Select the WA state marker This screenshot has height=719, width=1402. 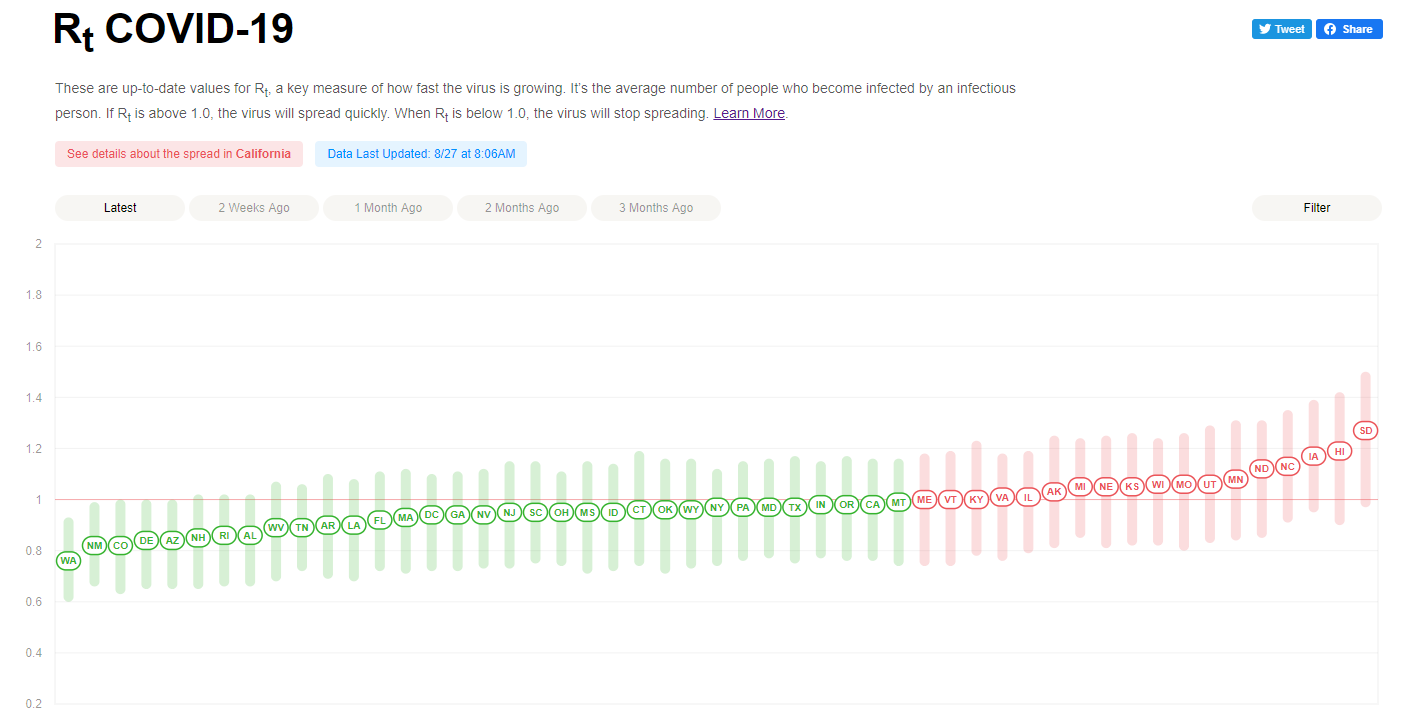click(68, 561)
